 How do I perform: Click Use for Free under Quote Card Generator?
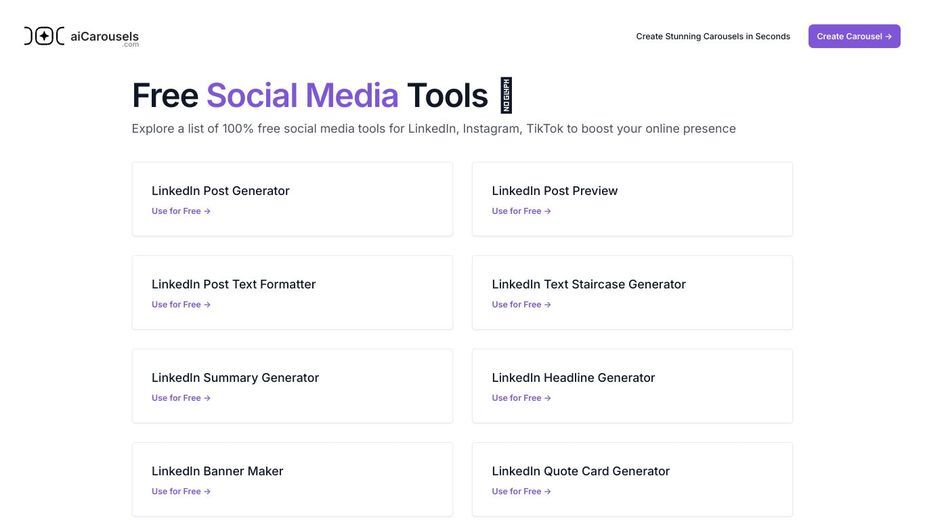click(x=521, y=491)
